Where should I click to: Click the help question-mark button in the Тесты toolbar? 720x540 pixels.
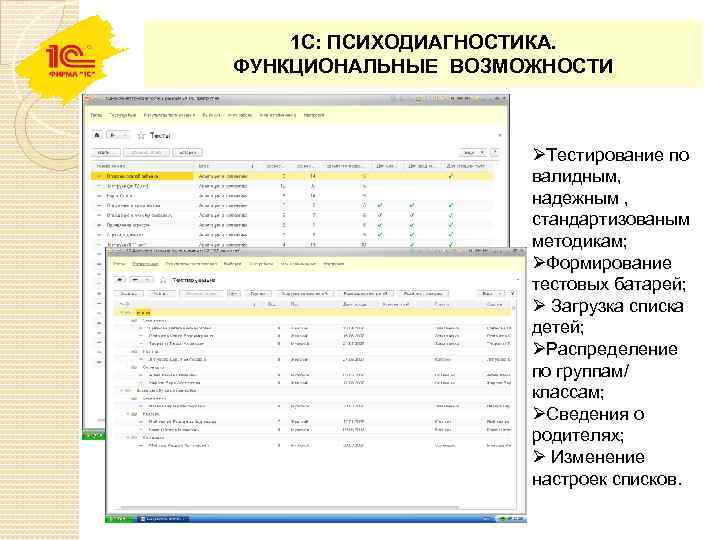coord(495,152)
